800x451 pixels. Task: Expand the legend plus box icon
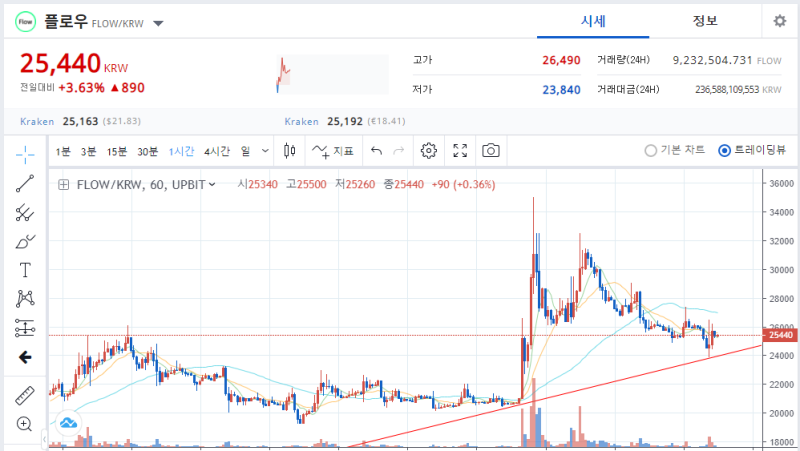pos(64,185)
